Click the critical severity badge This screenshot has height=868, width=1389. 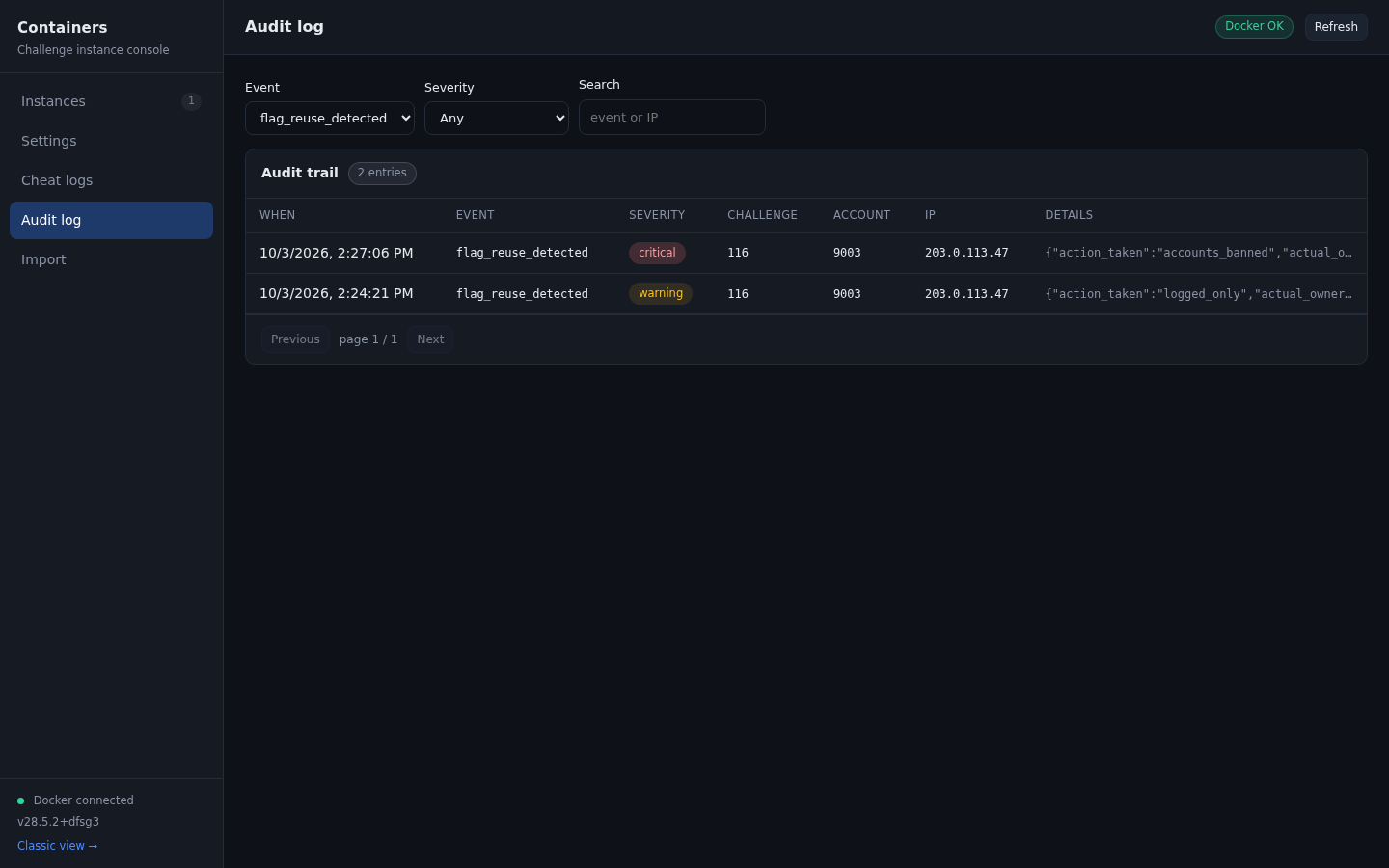click(x=657, y=253)
